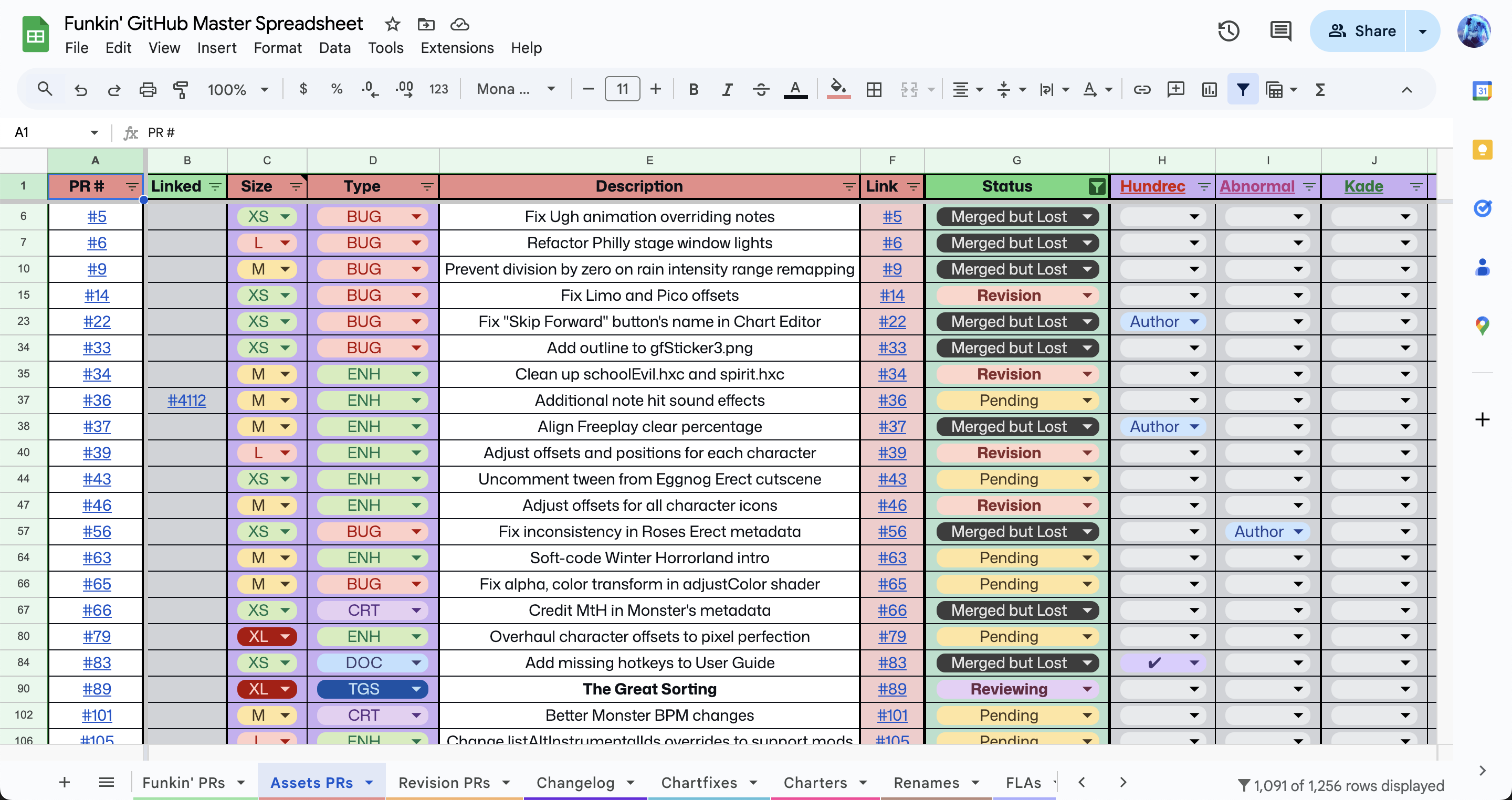This screenshot has height=800, width=1512.
Task: Open the Extensions menu
Action: click(457, 48)
